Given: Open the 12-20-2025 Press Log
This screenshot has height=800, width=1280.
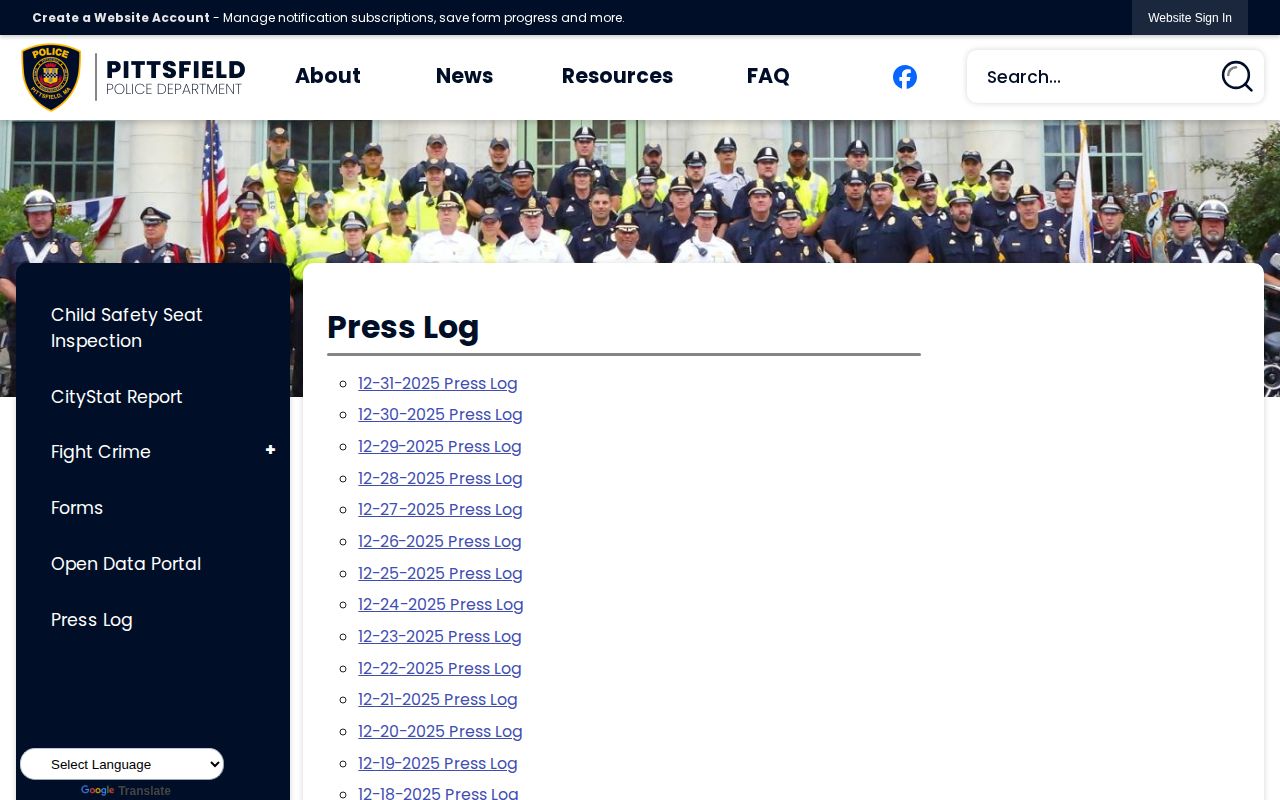Looking at the screenshot, I should coord(440,732).
